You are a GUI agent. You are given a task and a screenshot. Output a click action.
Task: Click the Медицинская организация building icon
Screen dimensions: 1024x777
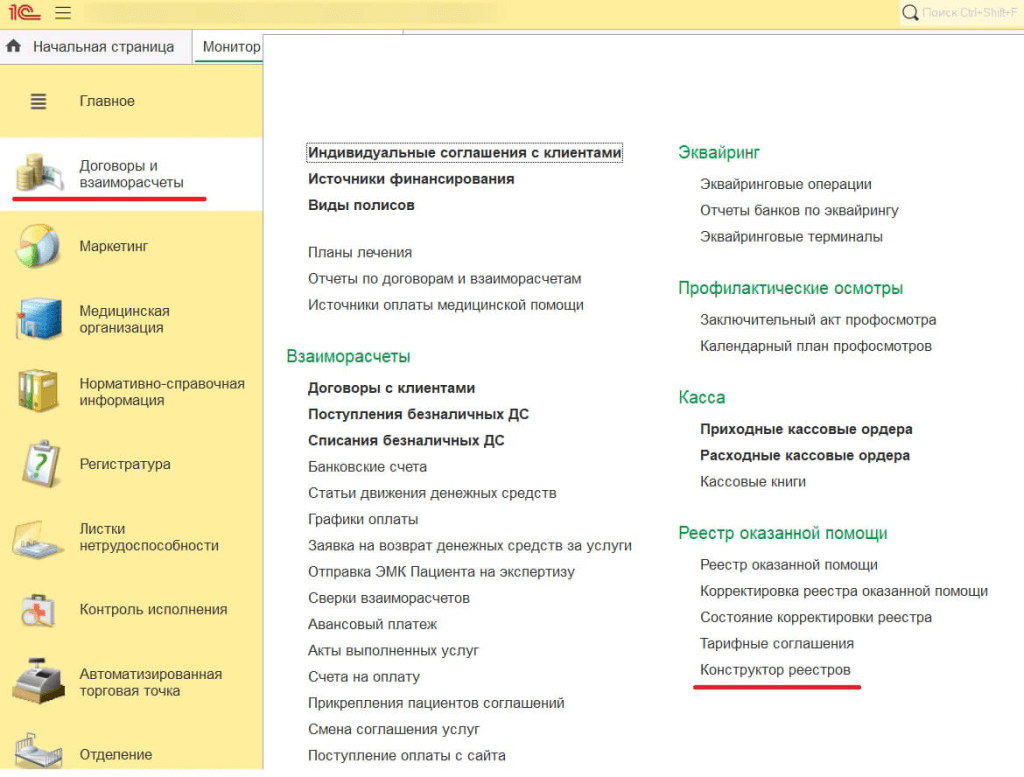click(x=38, y=319)
